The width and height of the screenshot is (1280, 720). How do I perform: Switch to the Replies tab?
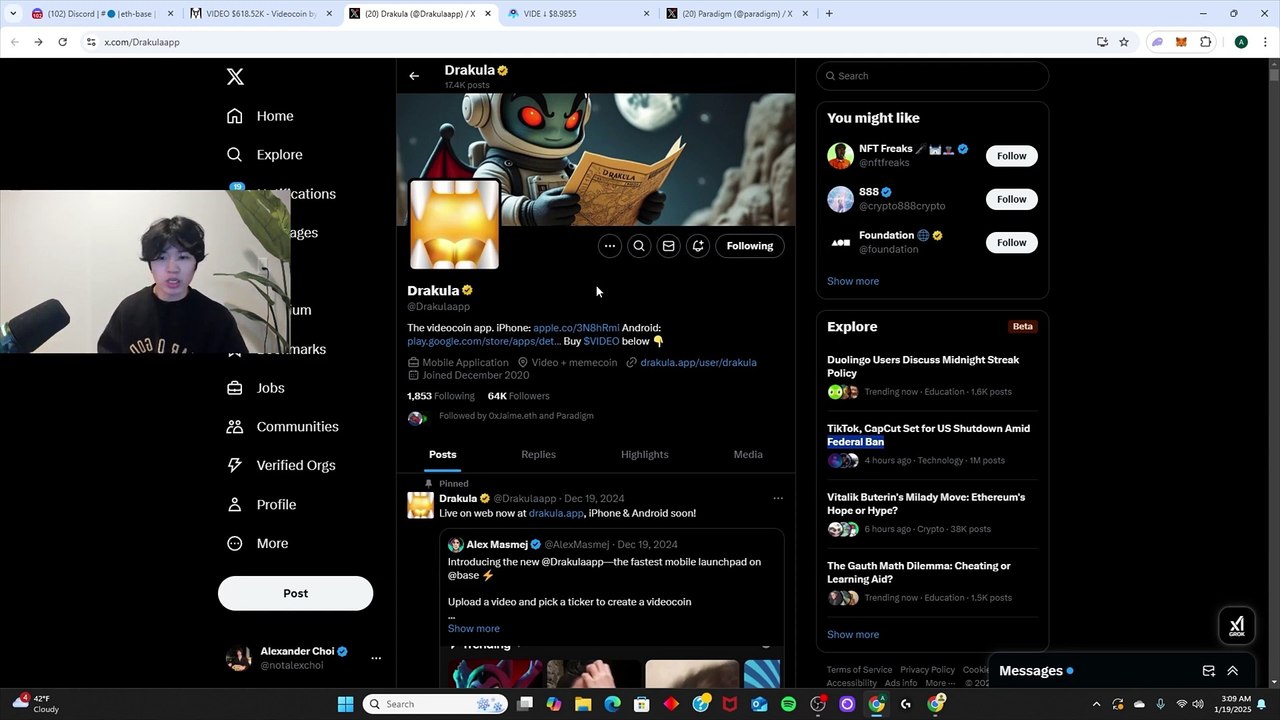tap(538, 455)
